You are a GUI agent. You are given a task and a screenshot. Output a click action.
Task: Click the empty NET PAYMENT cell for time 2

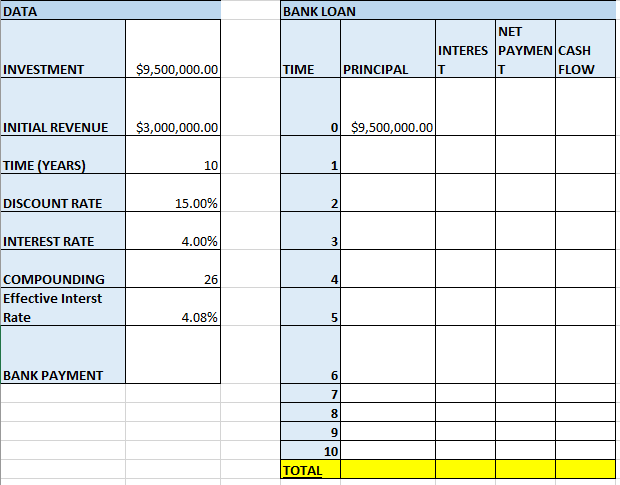[525, 192]
